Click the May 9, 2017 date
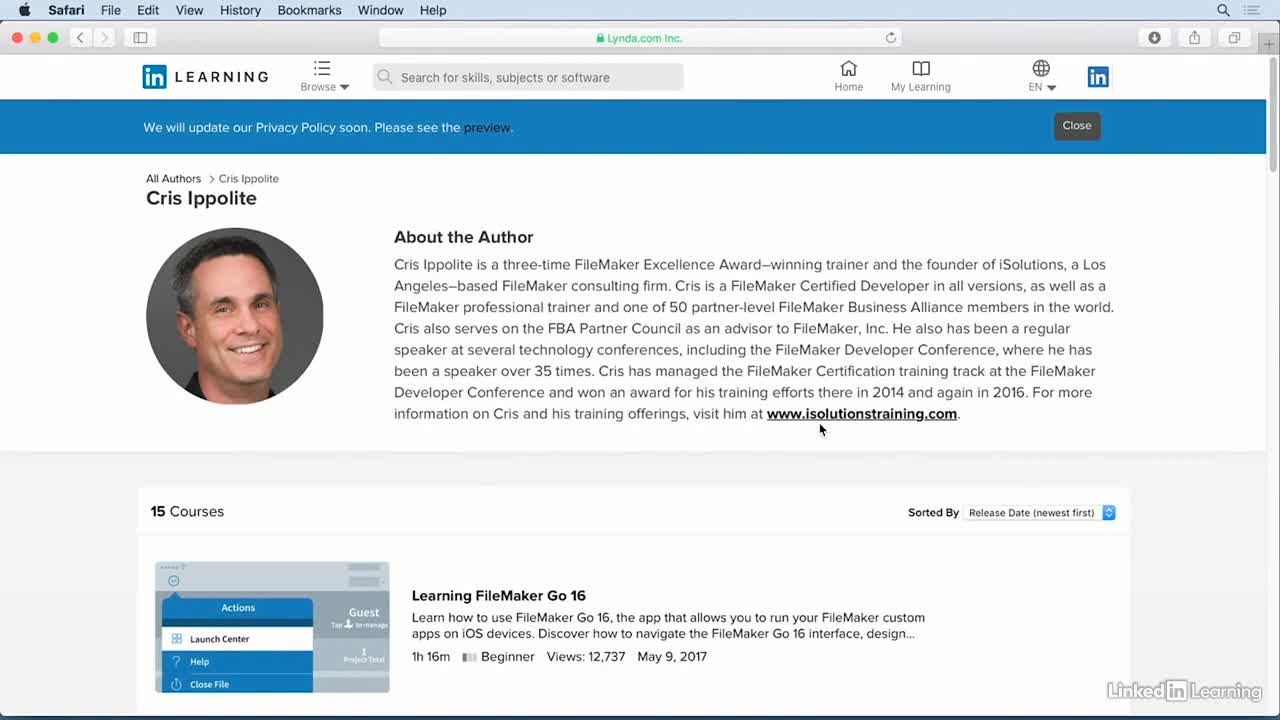The height and width of the screenshot is (720, 1280). point(672,657)
